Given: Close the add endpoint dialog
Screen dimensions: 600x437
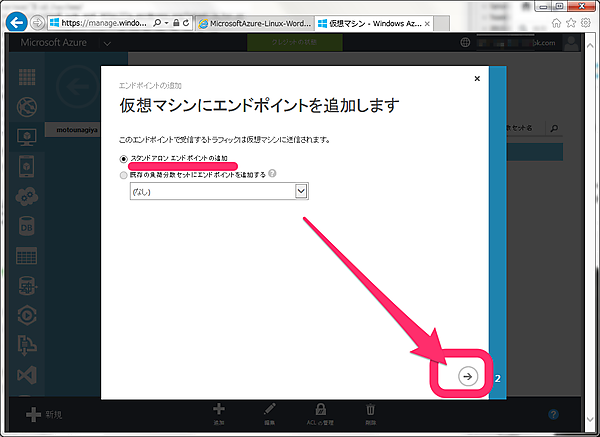Looking at the screenshot, I should point(477,77).
